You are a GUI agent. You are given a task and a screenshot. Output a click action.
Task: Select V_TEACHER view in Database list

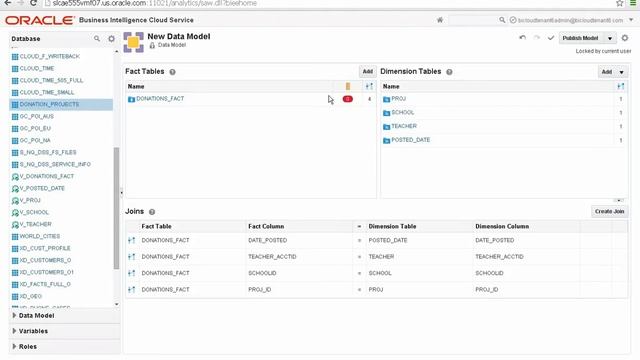[36, 224]
